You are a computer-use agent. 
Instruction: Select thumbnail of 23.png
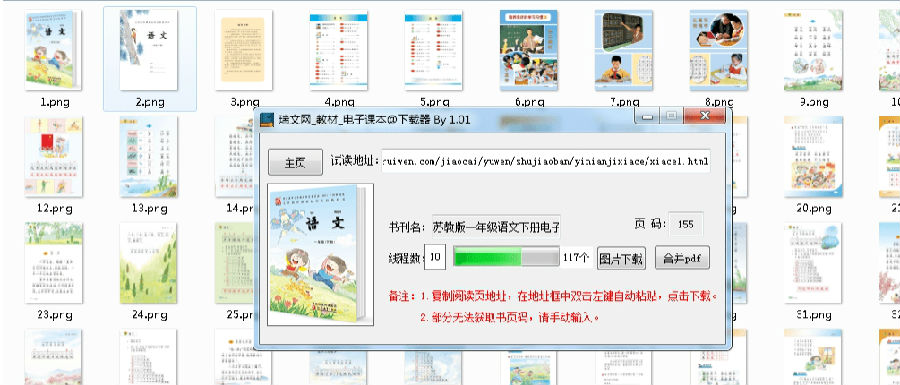tap(53, 263)
